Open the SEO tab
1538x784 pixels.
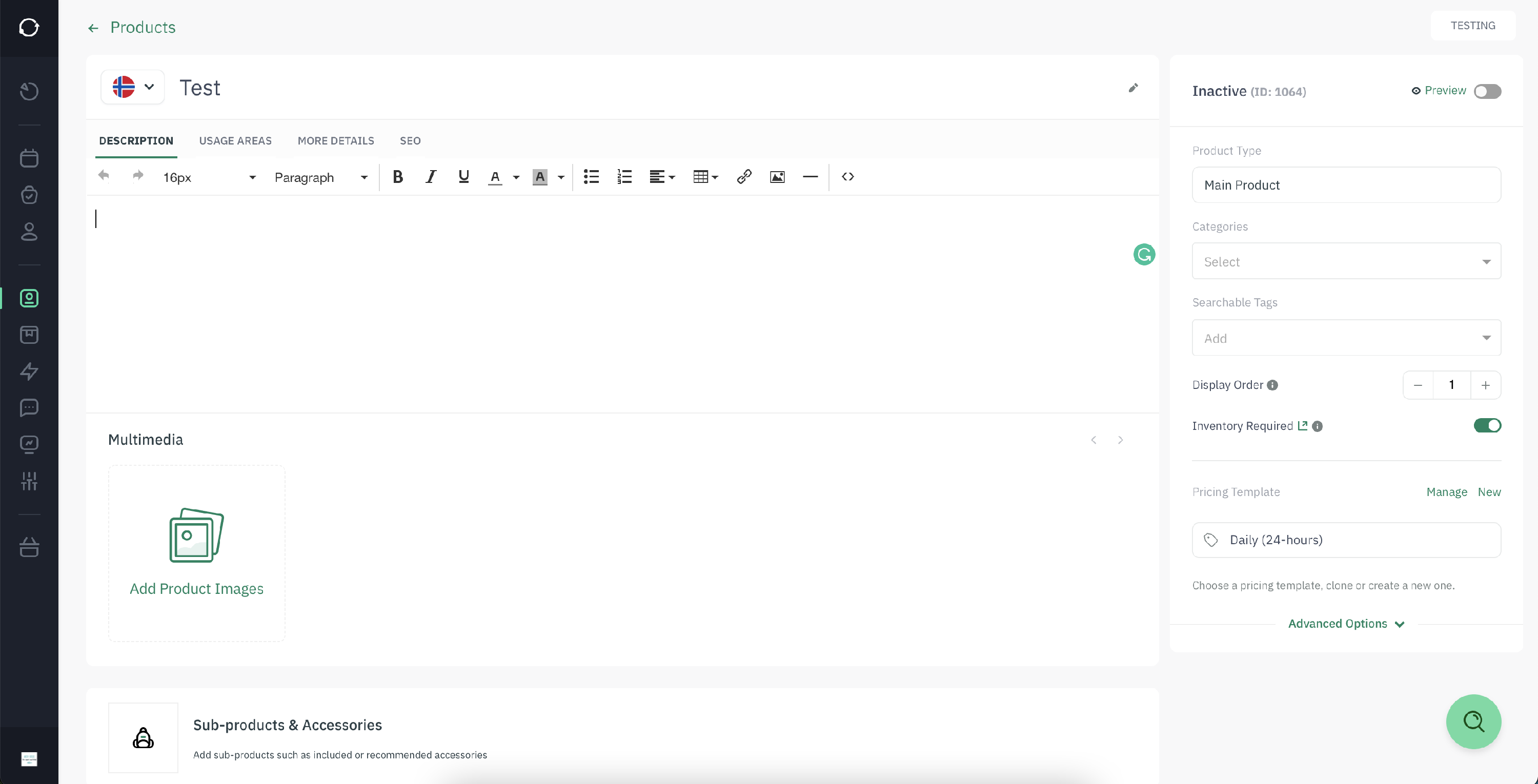pyautogui.click(x=410, y=141)
